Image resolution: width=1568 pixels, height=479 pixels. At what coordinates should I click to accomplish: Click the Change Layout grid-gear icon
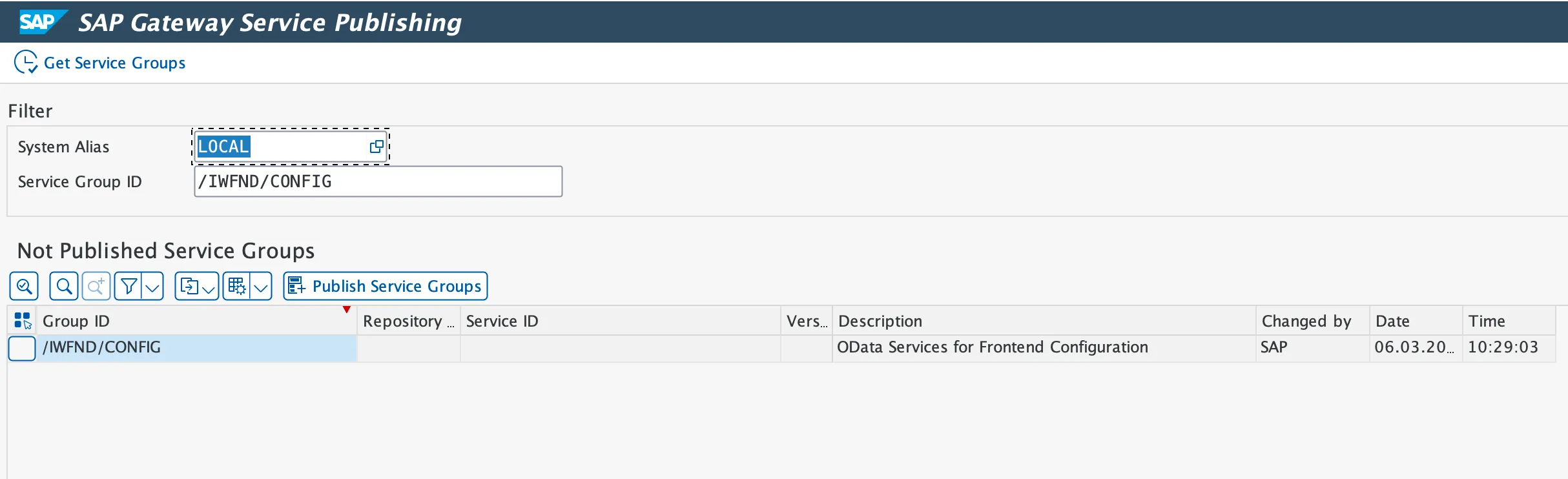(237, 286)
